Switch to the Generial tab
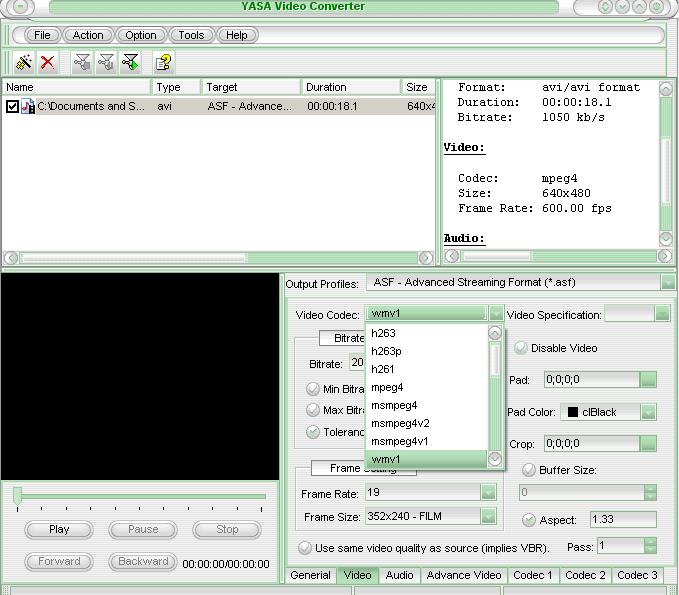Screen dimensions: 679x595 310,575
